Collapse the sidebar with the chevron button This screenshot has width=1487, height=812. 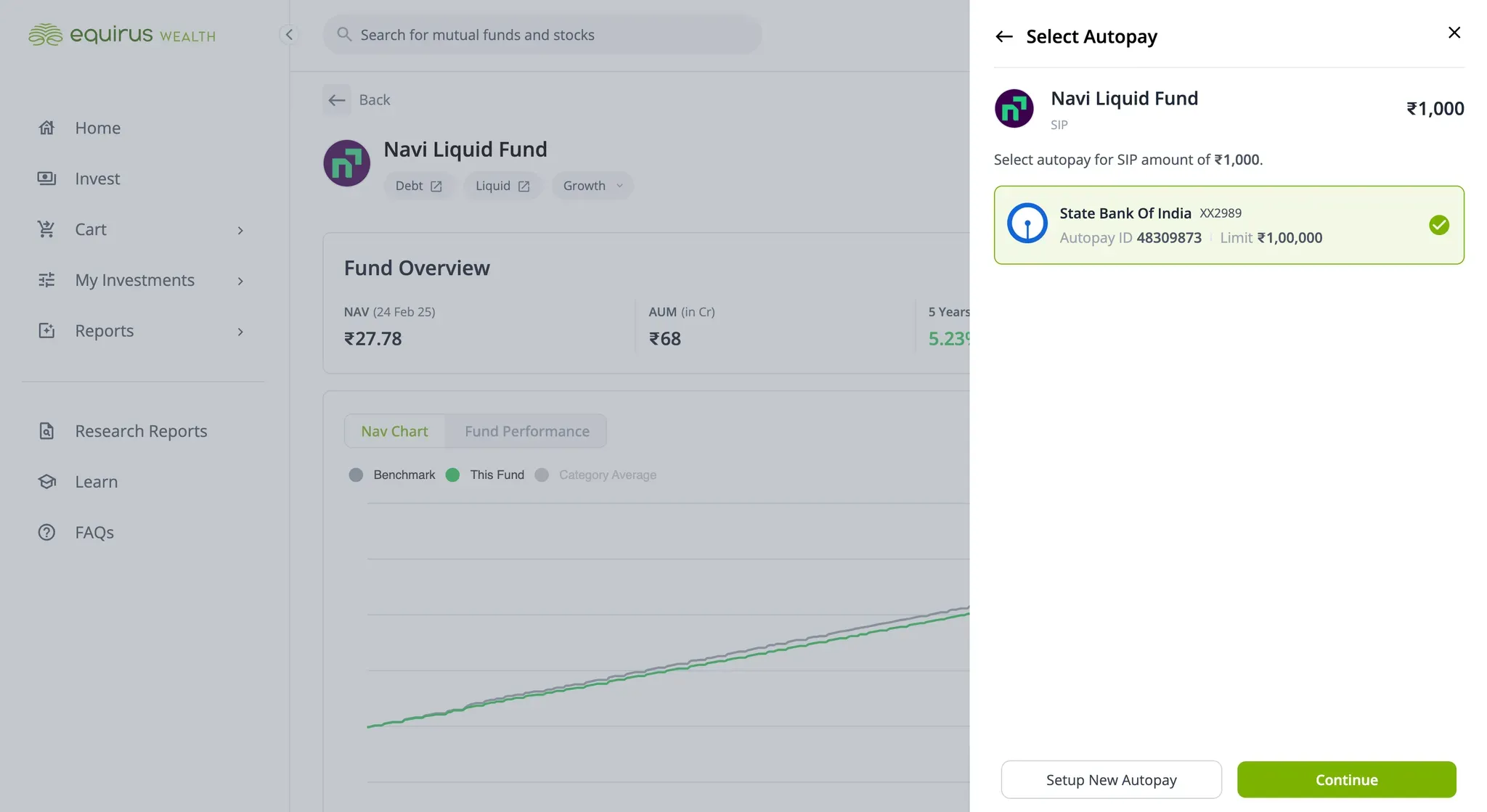(x=289, y=34)
